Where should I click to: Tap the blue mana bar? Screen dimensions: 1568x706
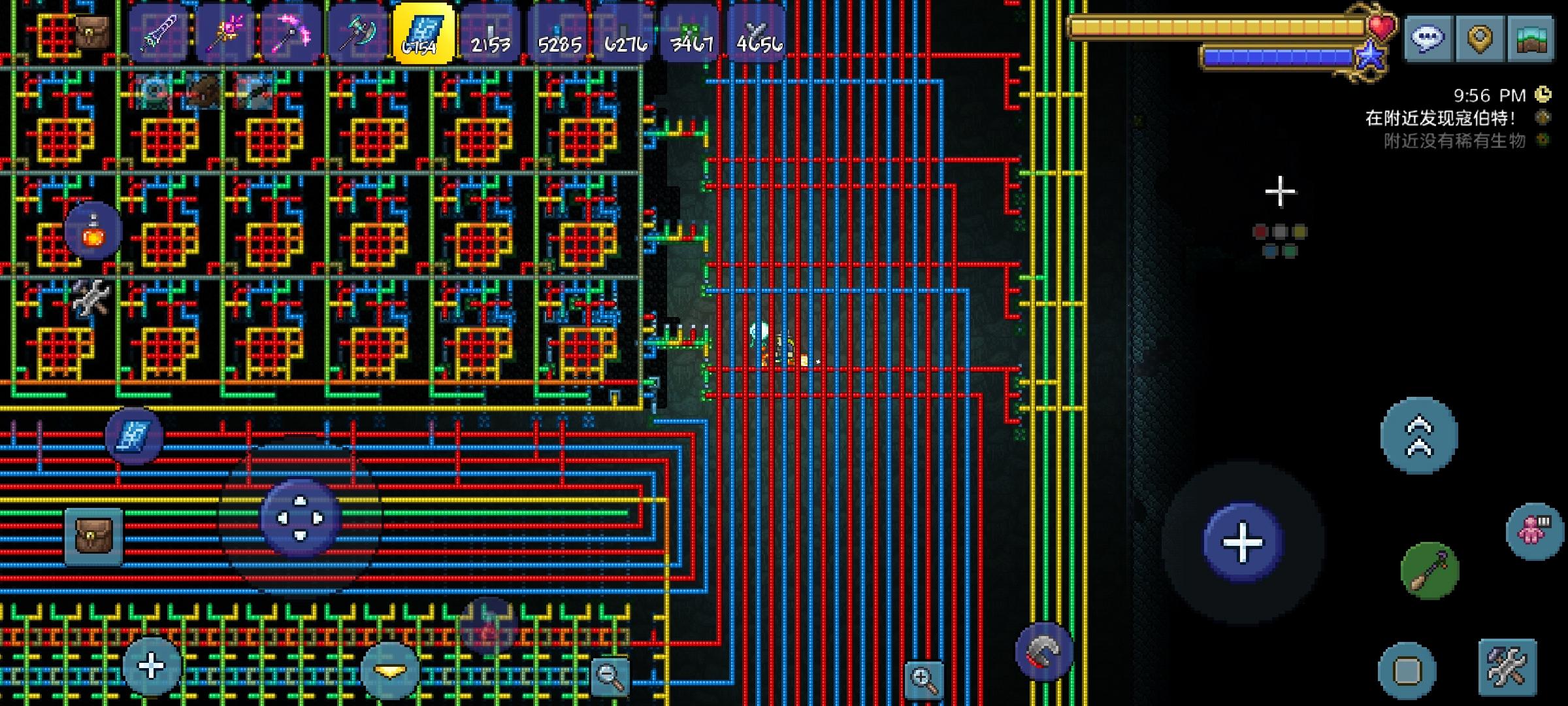1277,58
